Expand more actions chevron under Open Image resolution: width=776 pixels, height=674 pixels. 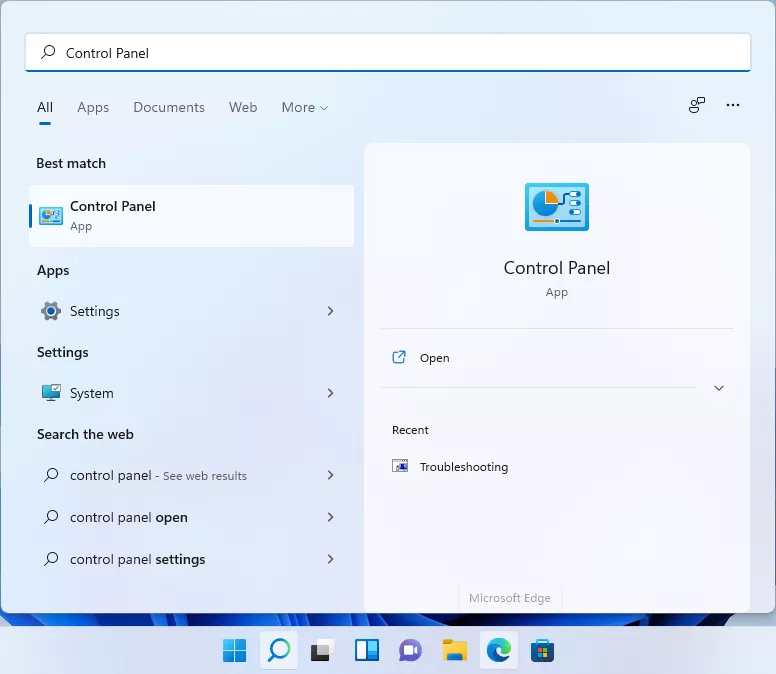click(718, 388)
